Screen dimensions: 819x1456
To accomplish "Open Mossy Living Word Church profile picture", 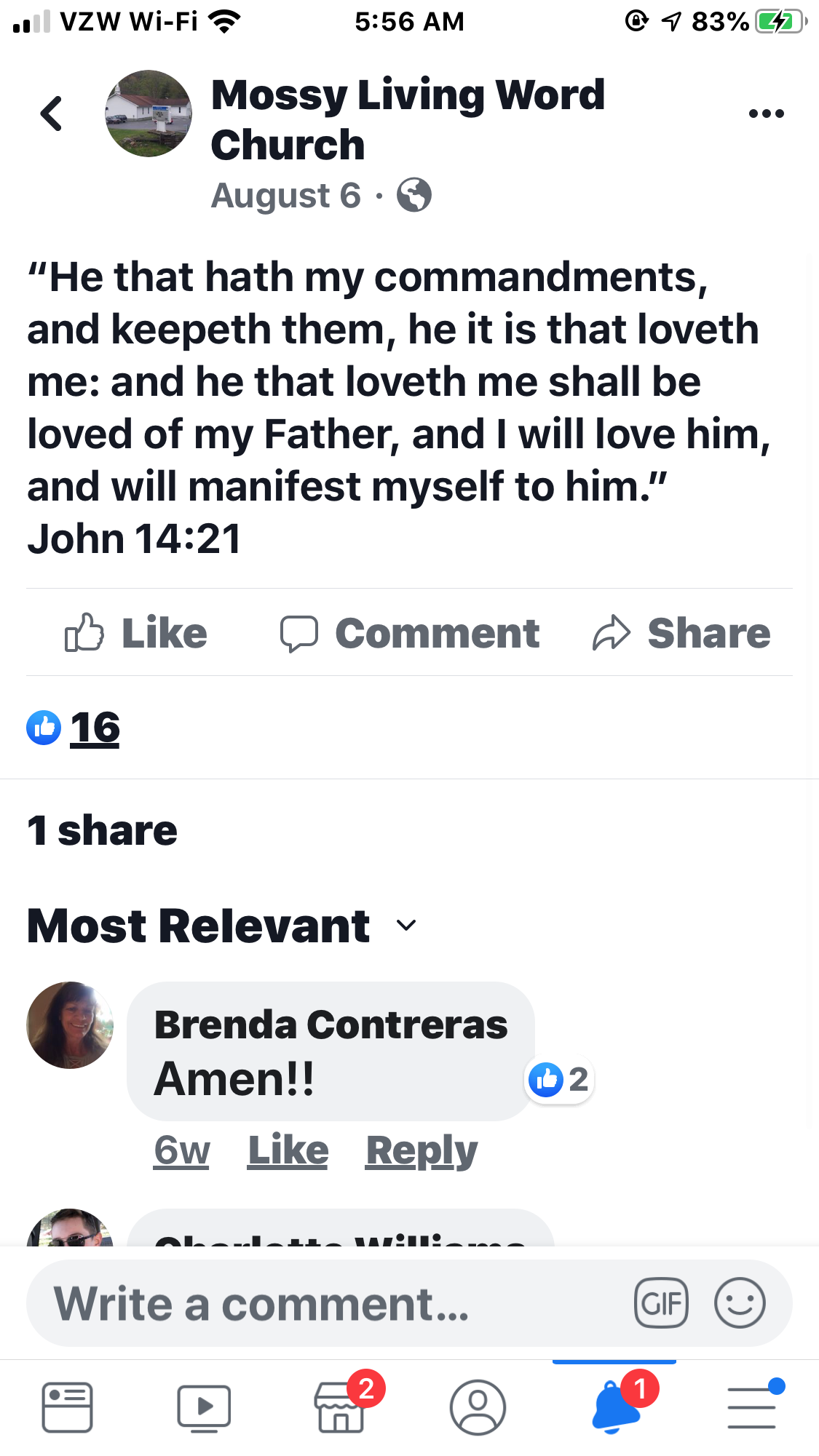I will click(149, 114).
